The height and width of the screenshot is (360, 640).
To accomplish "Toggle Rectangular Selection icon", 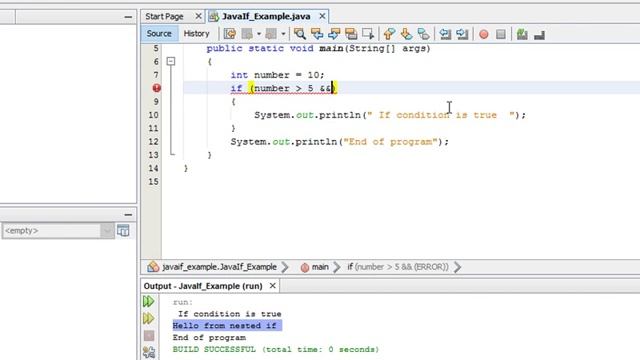I will [x=368, y=34].
